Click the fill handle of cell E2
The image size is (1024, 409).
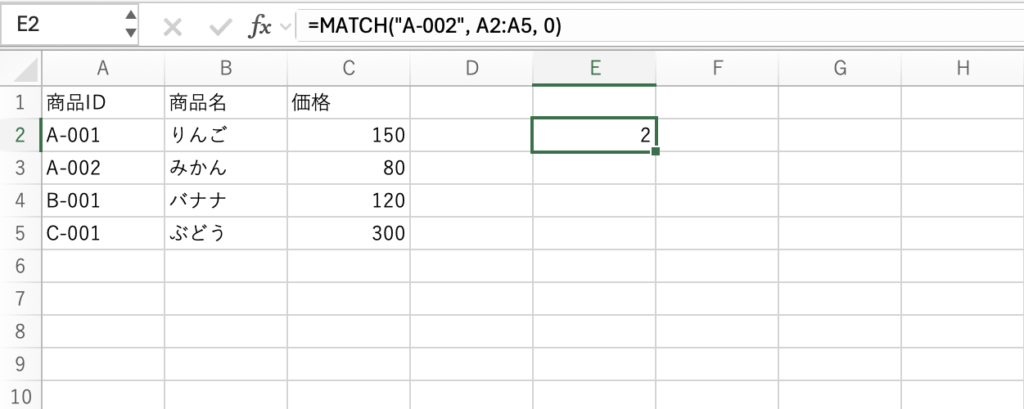tap(656, 151)
